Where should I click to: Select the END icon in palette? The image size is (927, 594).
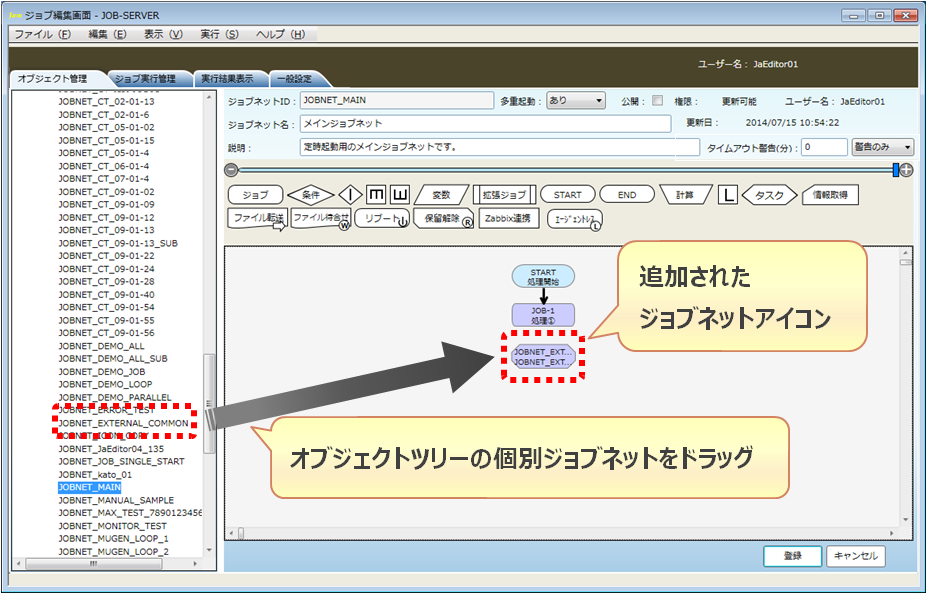626,195
